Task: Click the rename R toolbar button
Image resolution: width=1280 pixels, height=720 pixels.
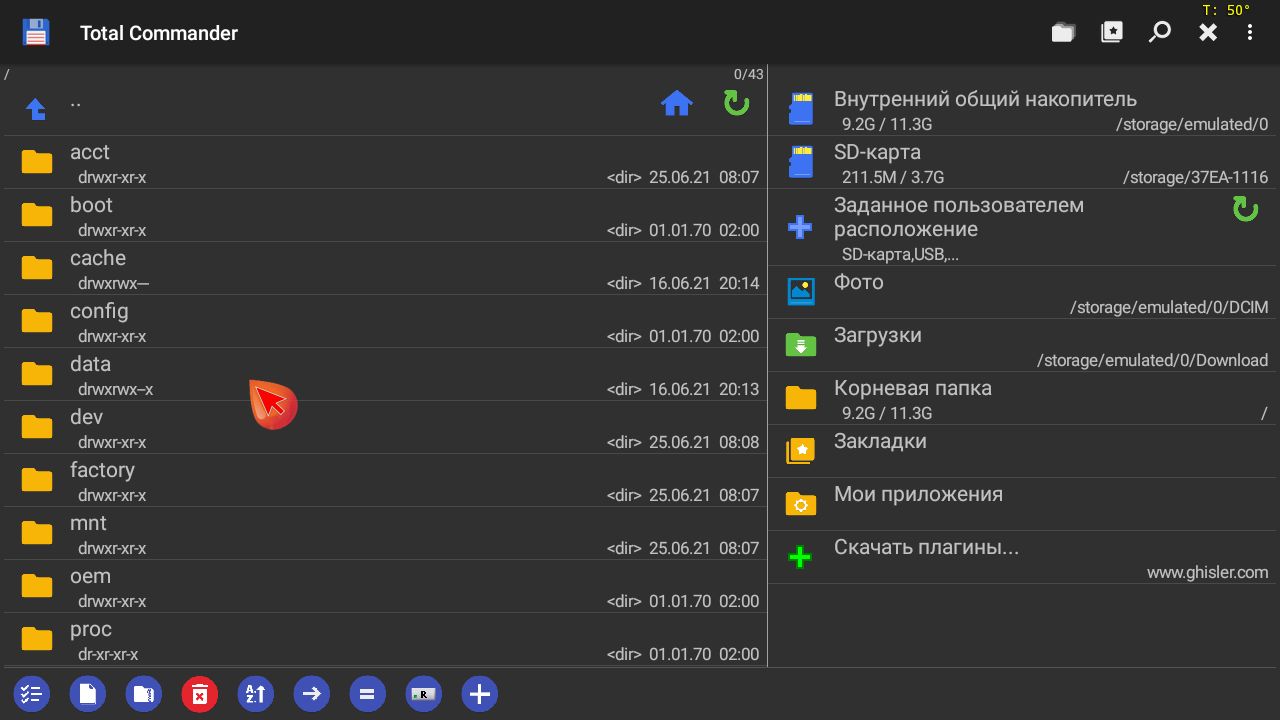Action: pyautogui.click(x=423, y=694)
